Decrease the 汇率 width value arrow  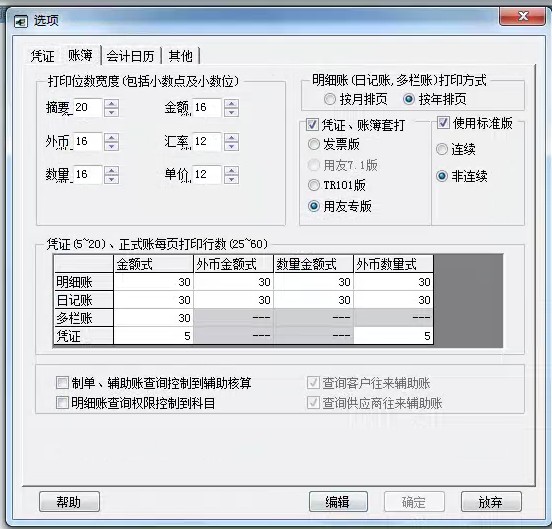tap(231, 146)
